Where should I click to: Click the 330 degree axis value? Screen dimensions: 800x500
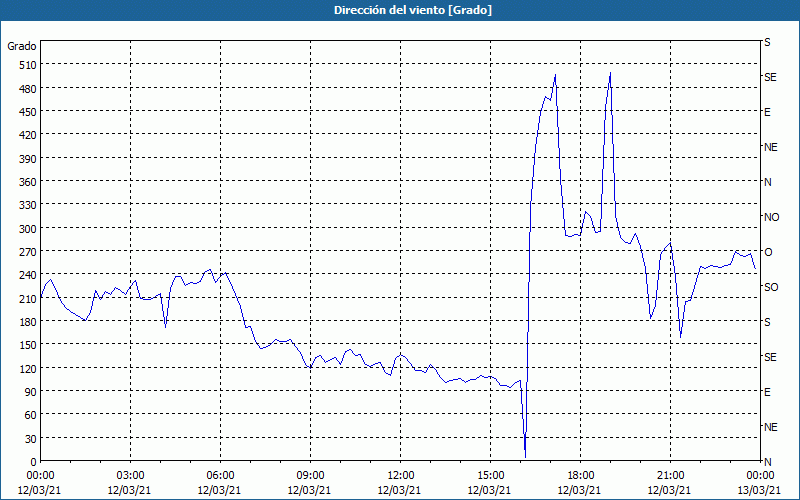(x=28, y=205)
